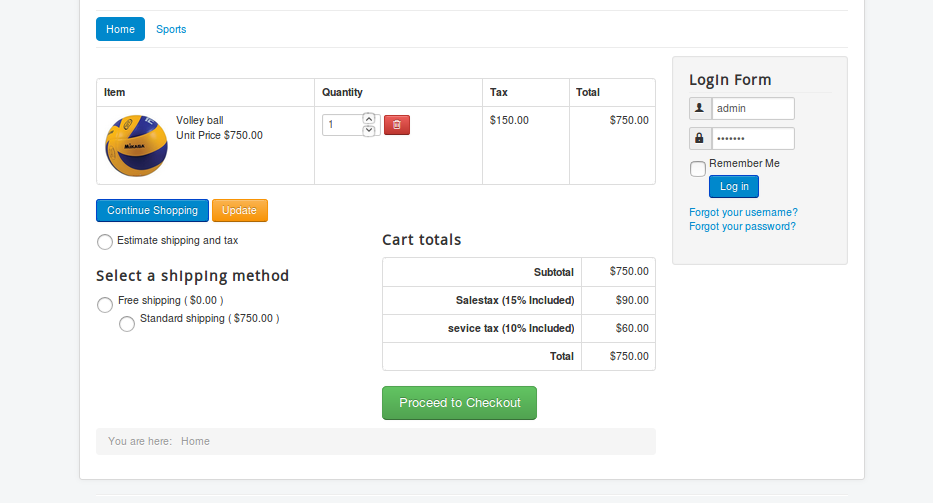Click the lock icon beside password field
This screenshot has width=933, height=503.
(699, 138)
